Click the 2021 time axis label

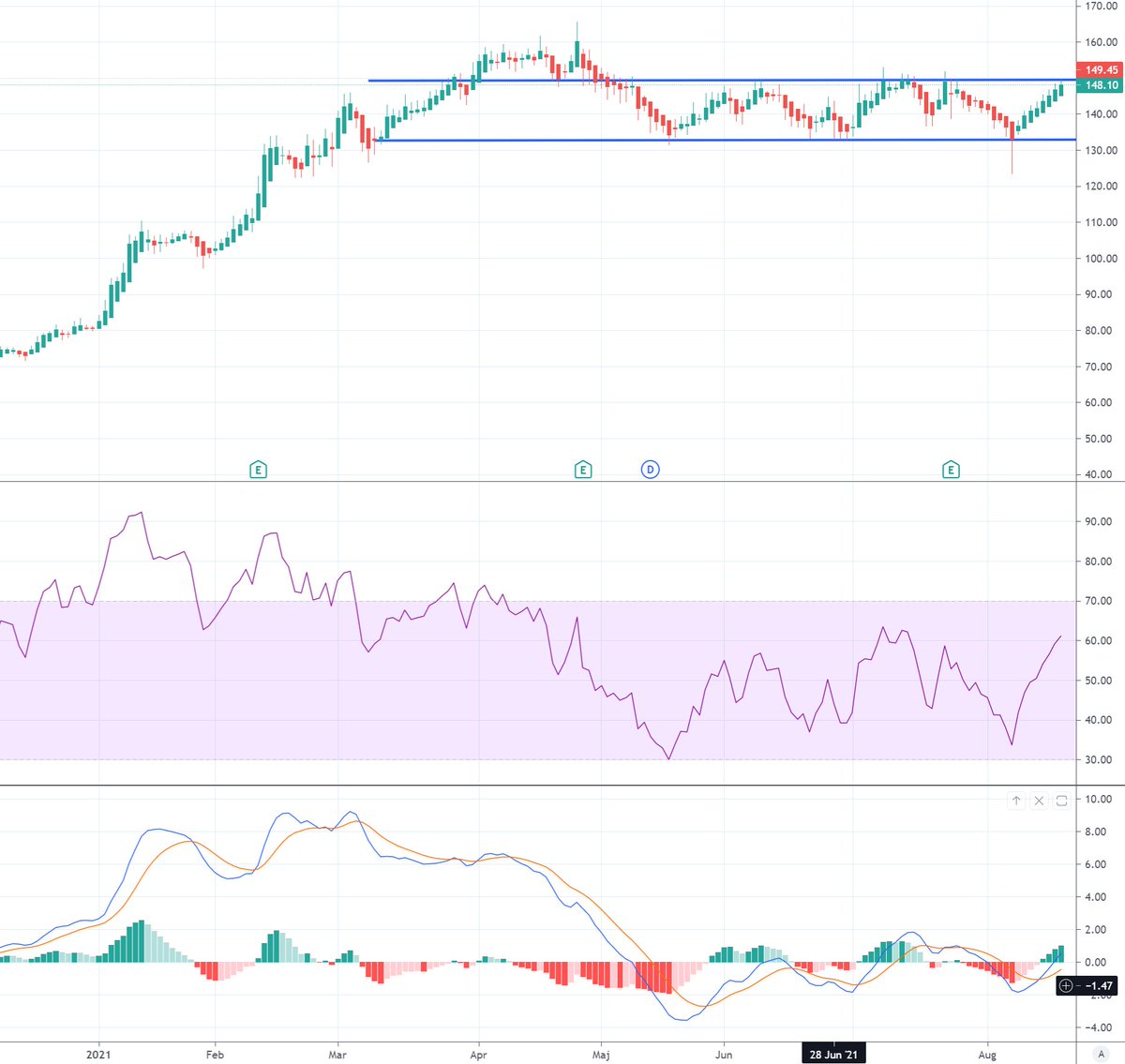(x=98, y=1055)
